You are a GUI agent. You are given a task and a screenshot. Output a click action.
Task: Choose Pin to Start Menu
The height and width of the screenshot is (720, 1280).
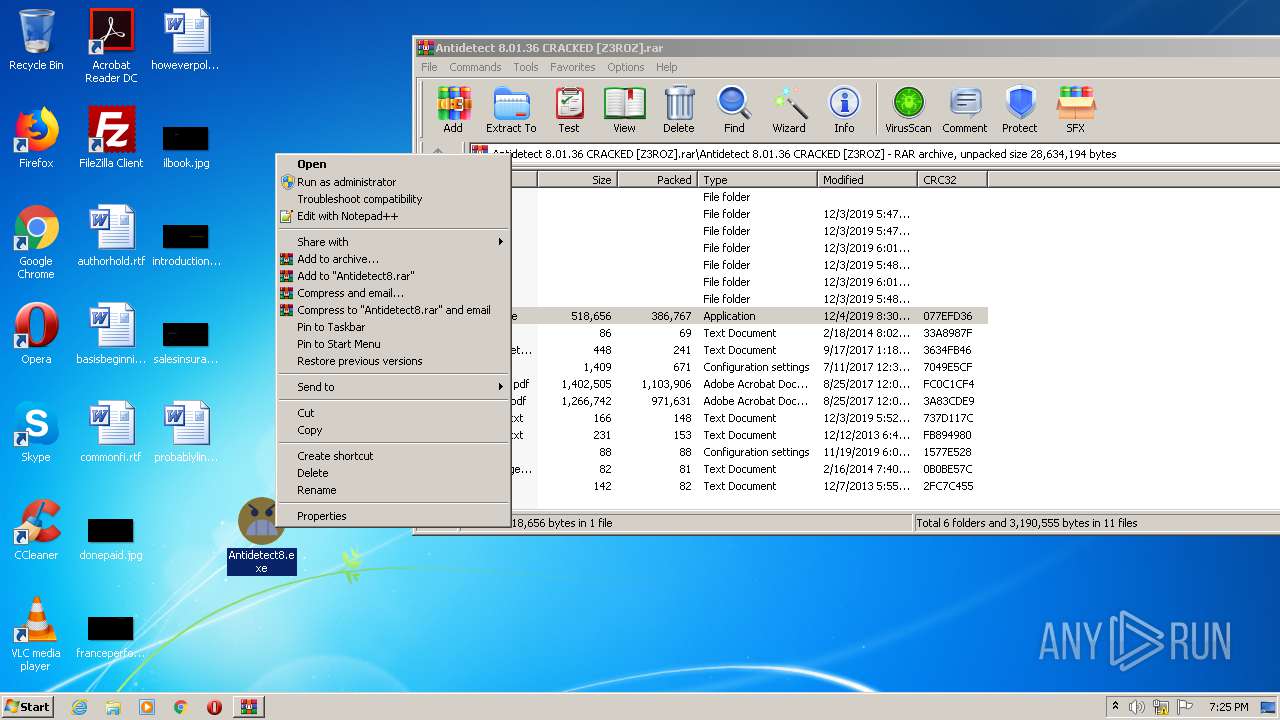click(393, 344)
